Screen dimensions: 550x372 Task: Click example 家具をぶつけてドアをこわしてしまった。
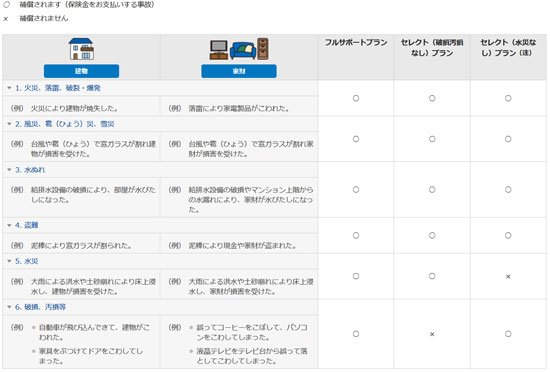click(90, 356)
